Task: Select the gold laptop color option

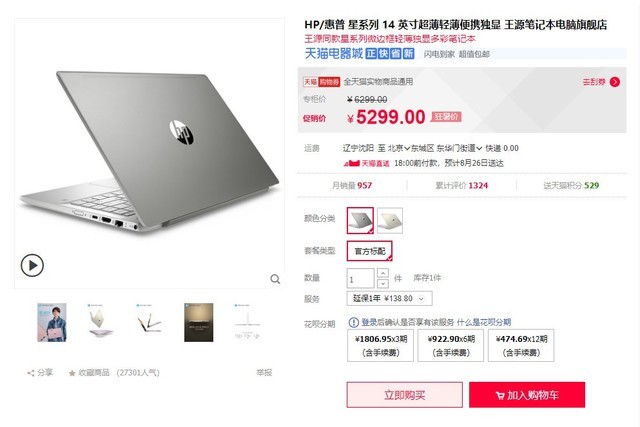Action: (390, 220)
